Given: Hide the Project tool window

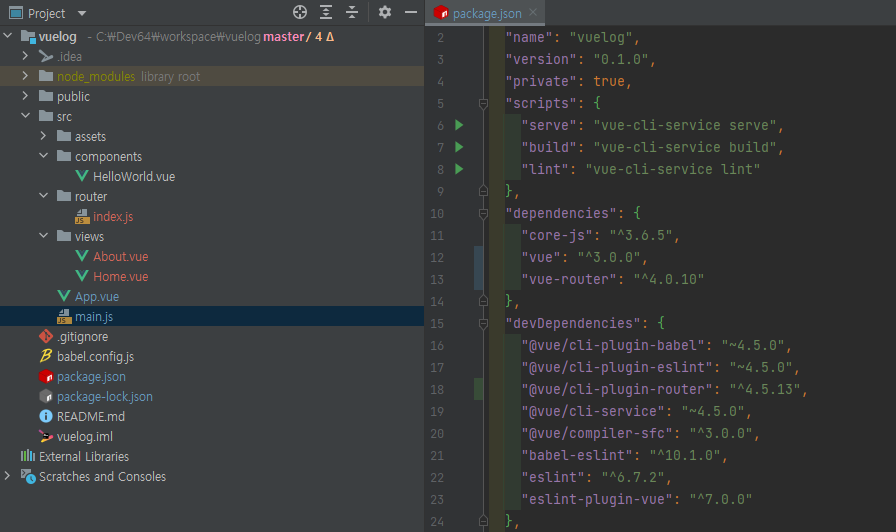Looking at the screenshot, I should coord(411,12).
